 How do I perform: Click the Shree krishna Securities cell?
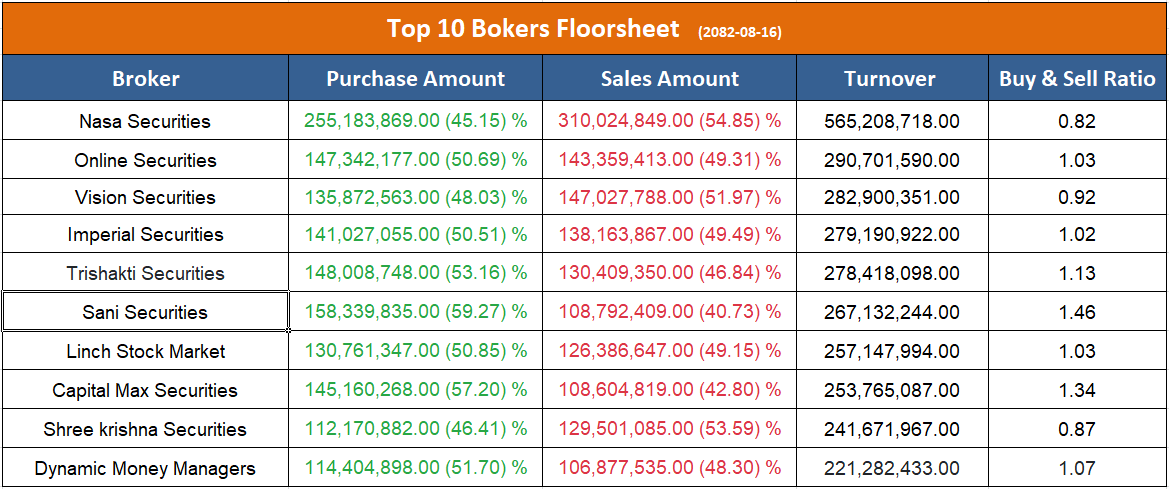[x=145, y=429]
